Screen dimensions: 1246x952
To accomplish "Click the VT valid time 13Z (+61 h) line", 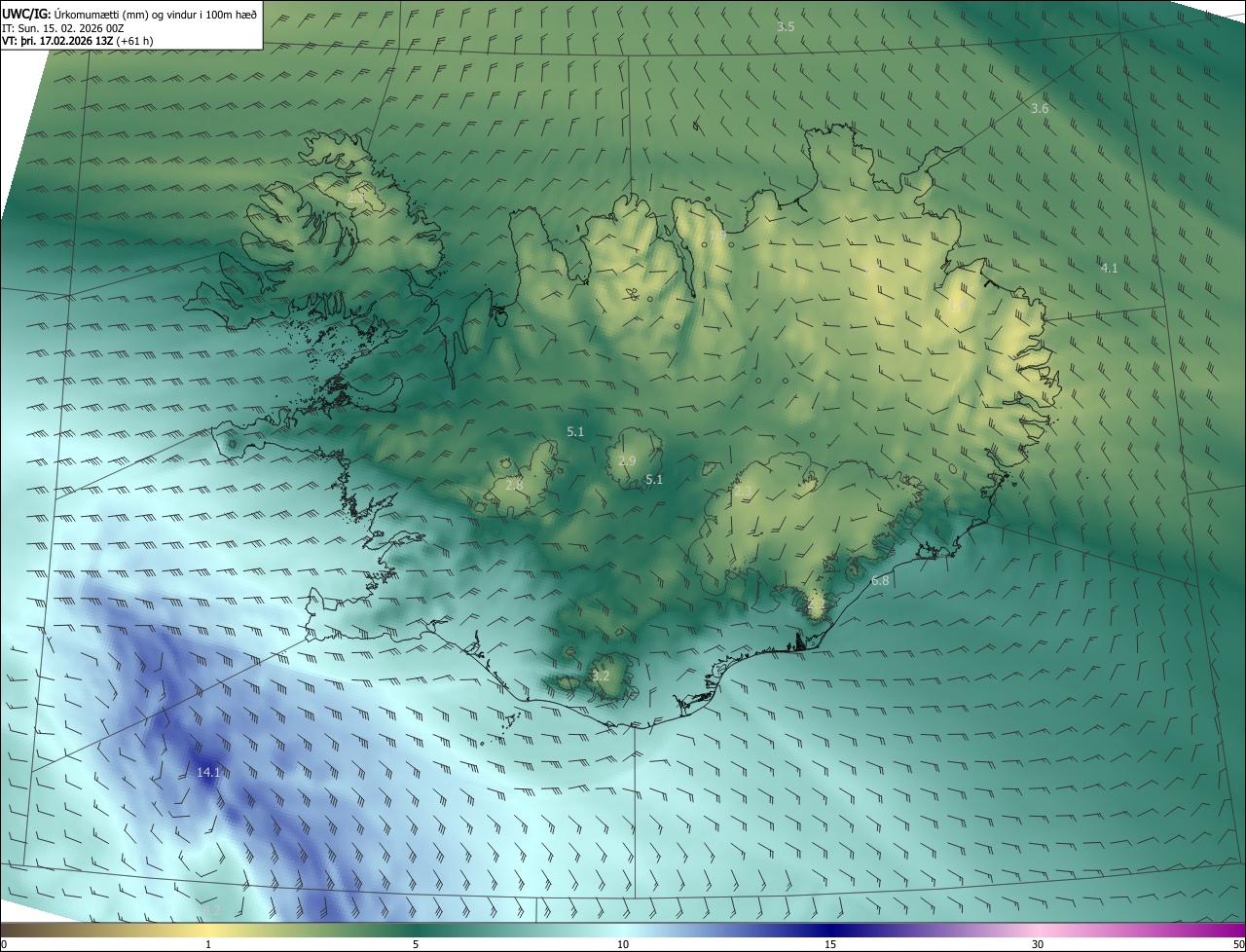I will (x=78, y=41).
